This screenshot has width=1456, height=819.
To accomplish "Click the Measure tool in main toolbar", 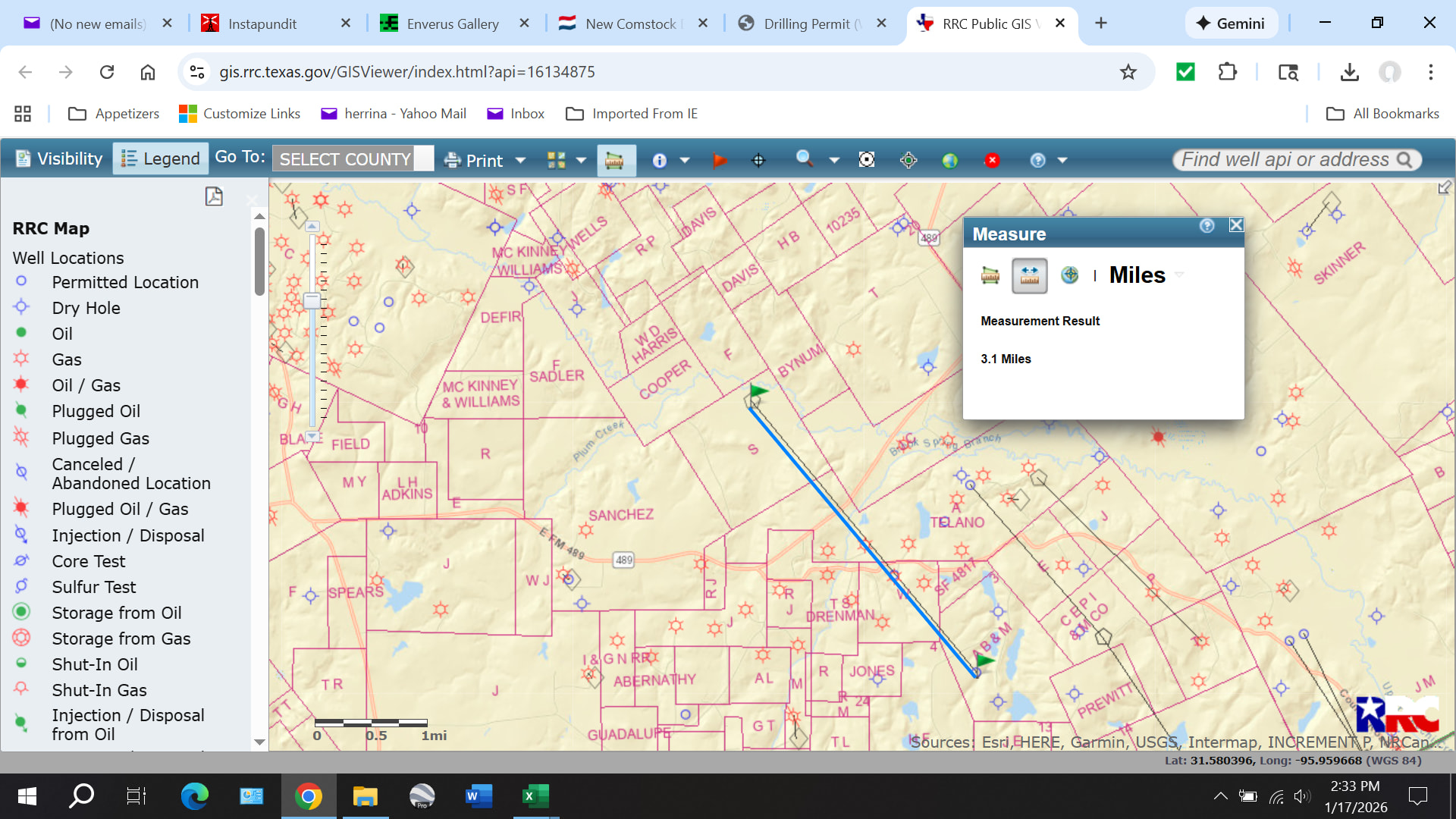I will 614,160.
